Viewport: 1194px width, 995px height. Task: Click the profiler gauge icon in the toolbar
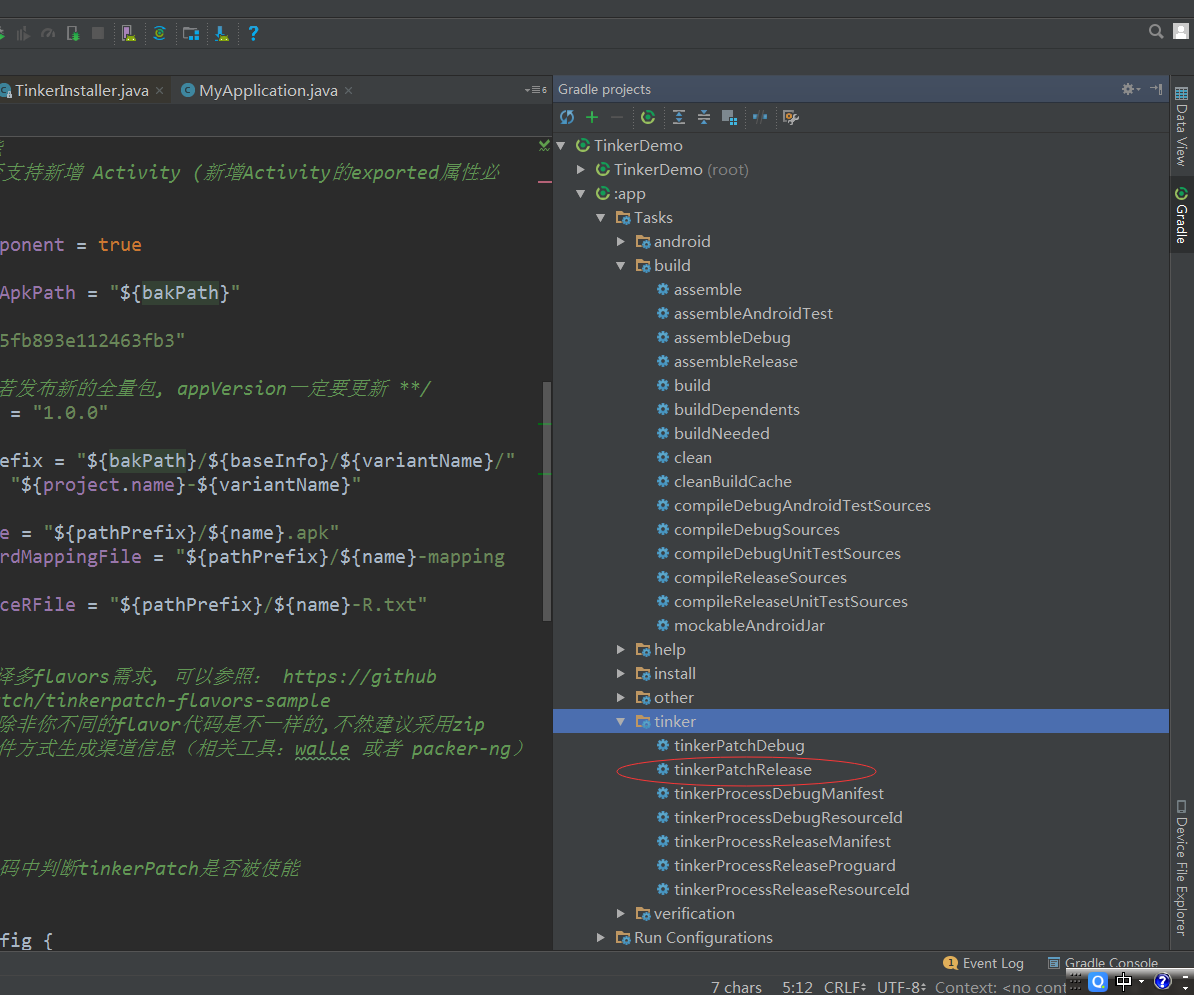click(48, 33)
